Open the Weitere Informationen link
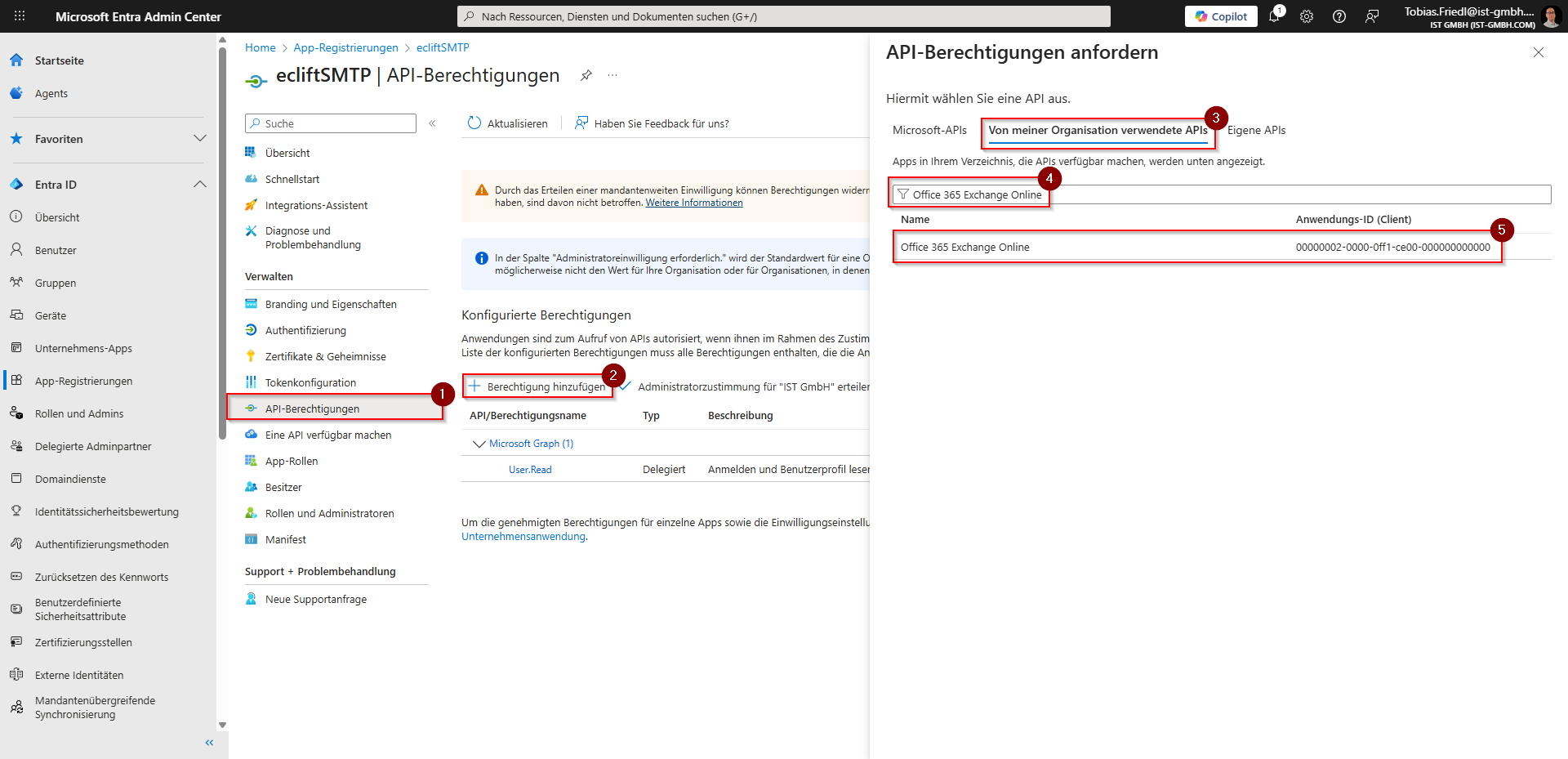1568x759 pixels. (x=694, y=203)
